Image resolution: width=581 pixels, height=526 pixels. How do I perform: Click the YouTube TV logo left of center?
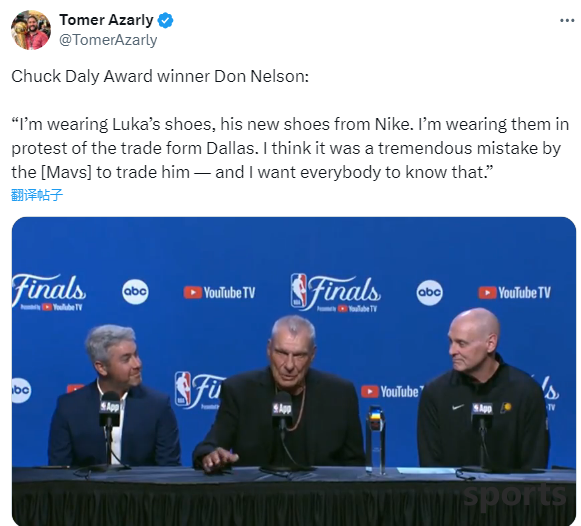(x=219, y=293)
